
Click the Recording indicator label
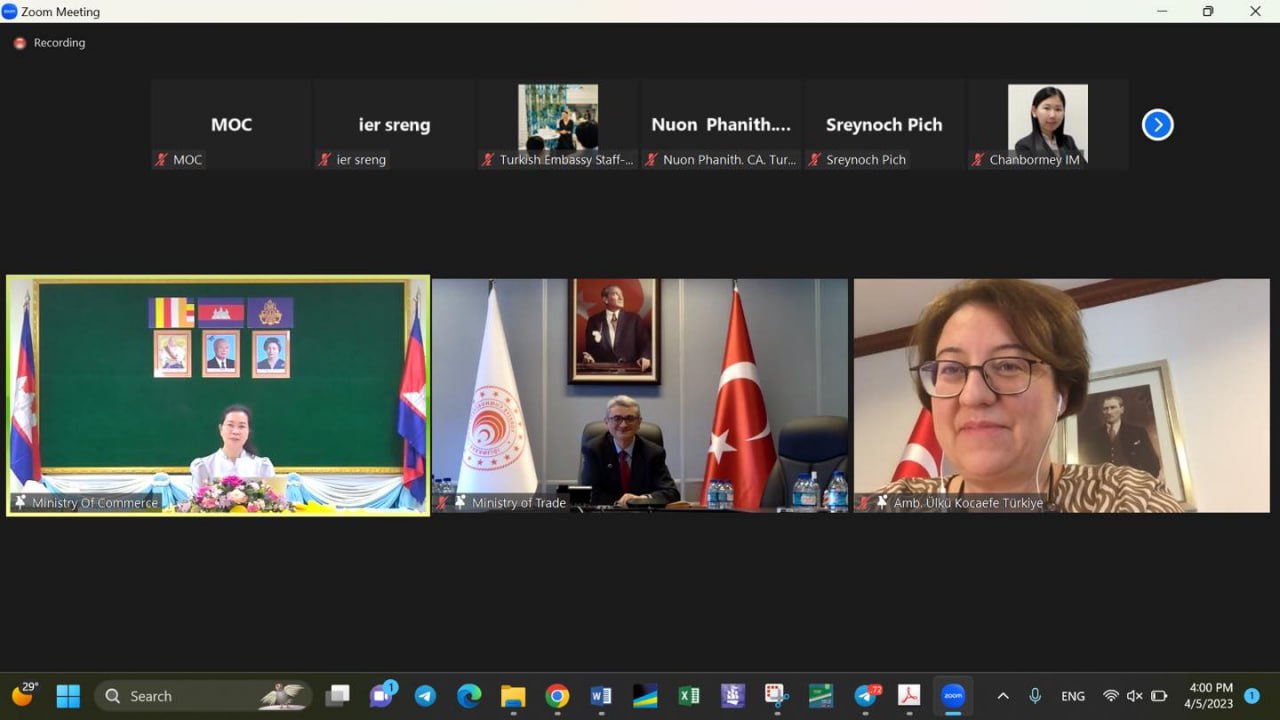pos(59,43)
